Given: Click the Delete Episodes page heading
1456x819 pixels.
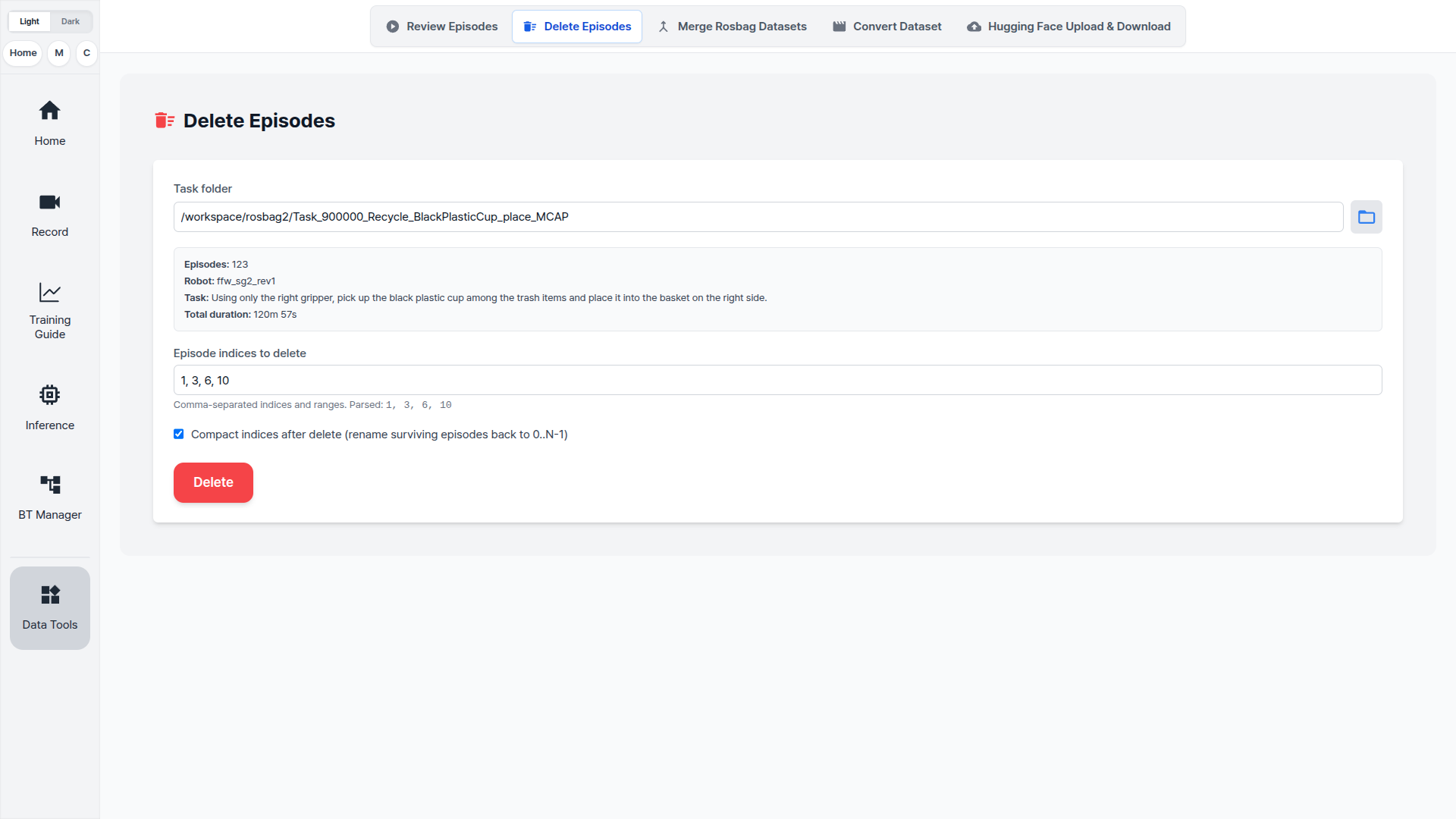Looking at the screenshot, I should 259,121.
